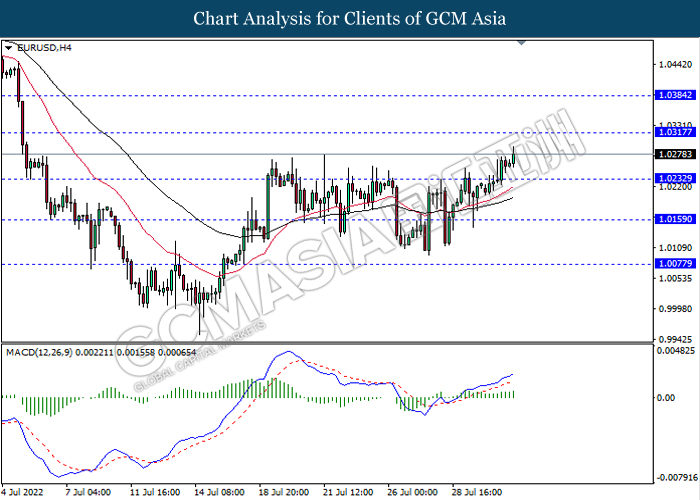Click the 26 Jul 00:00 time label
This screenshot has height=500, width=700.
click(x=412, y=492)
